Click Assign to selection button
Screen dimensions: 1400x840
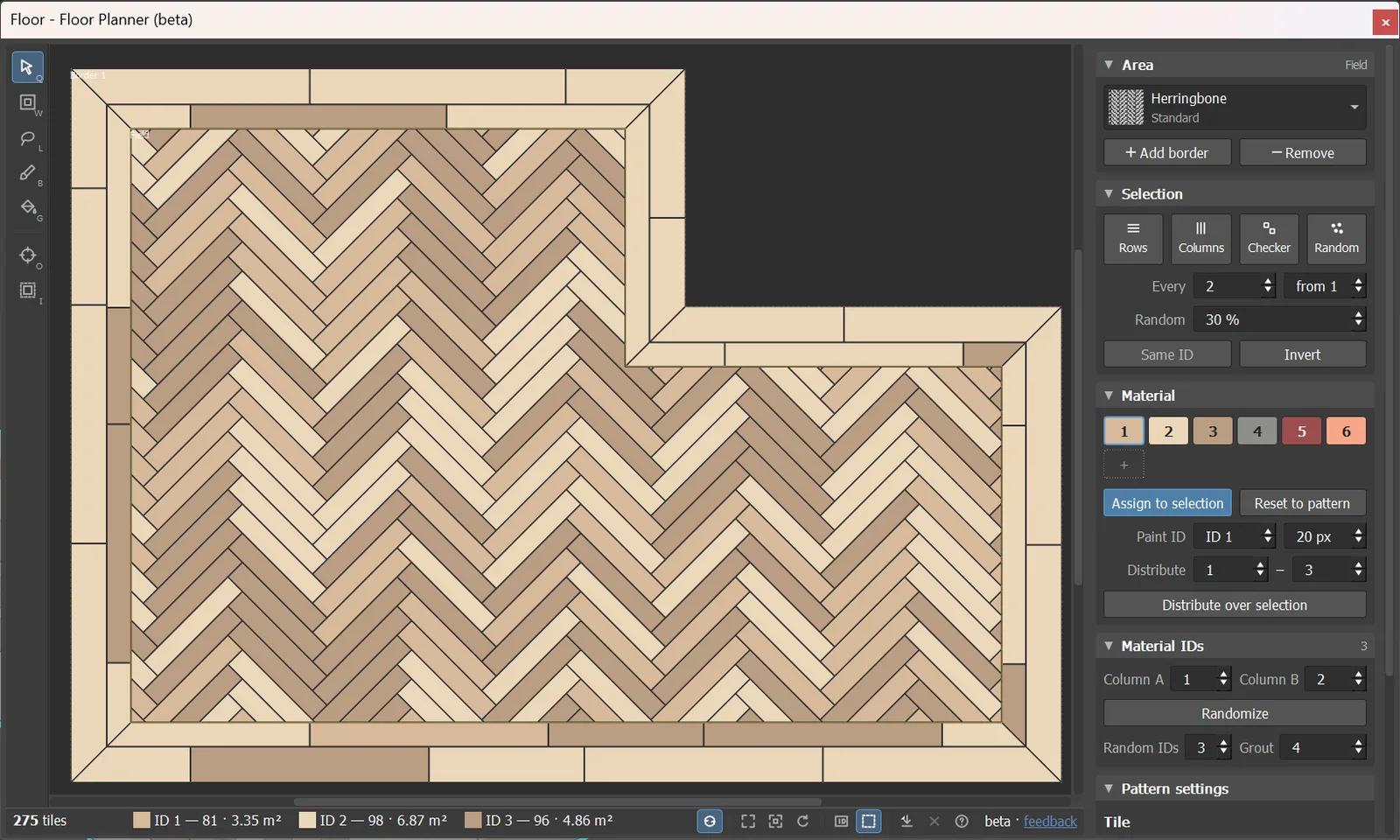1167,503
